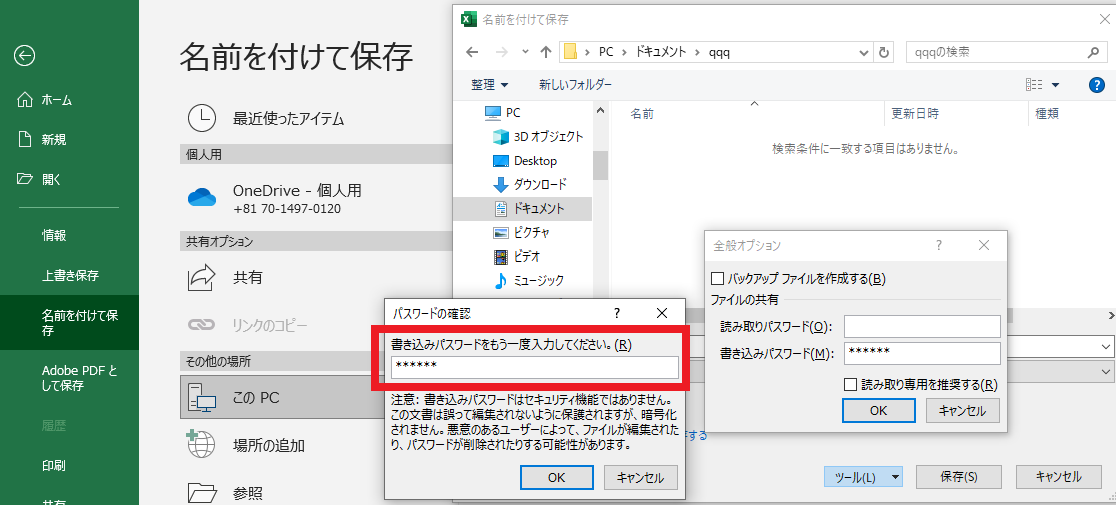Viewport: 1116px width, 505px height.
Task: Expand the file type dropdown arrow
Action: [1106, 371]
